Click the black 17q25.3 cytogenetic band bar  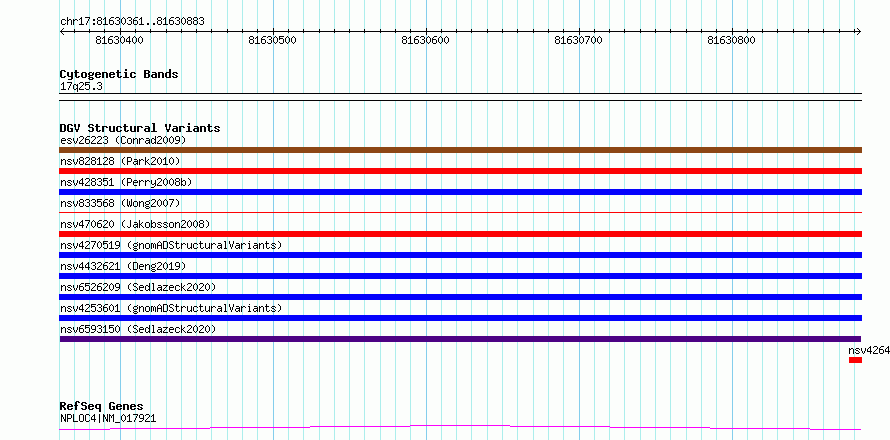(x=461, y=97)
